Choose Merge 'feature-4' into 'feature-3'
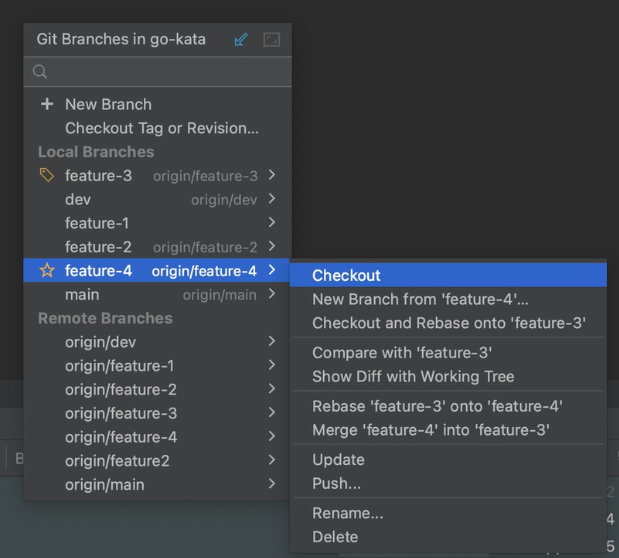Image resolution: width=619 pixels, height=558 pixels. point(431,430)
